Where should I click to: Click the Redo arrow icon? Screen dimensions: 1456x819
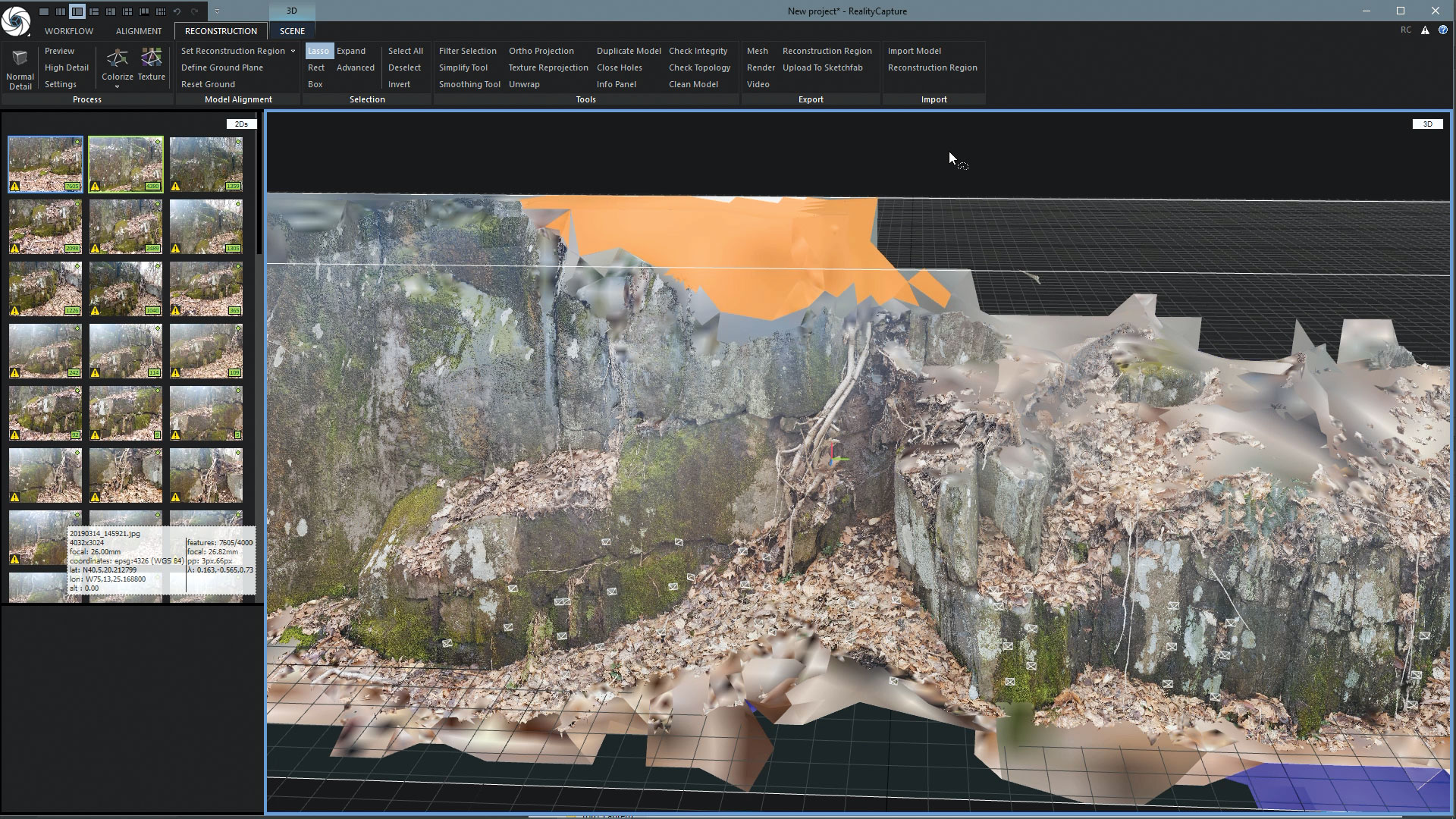coord(194,11)
